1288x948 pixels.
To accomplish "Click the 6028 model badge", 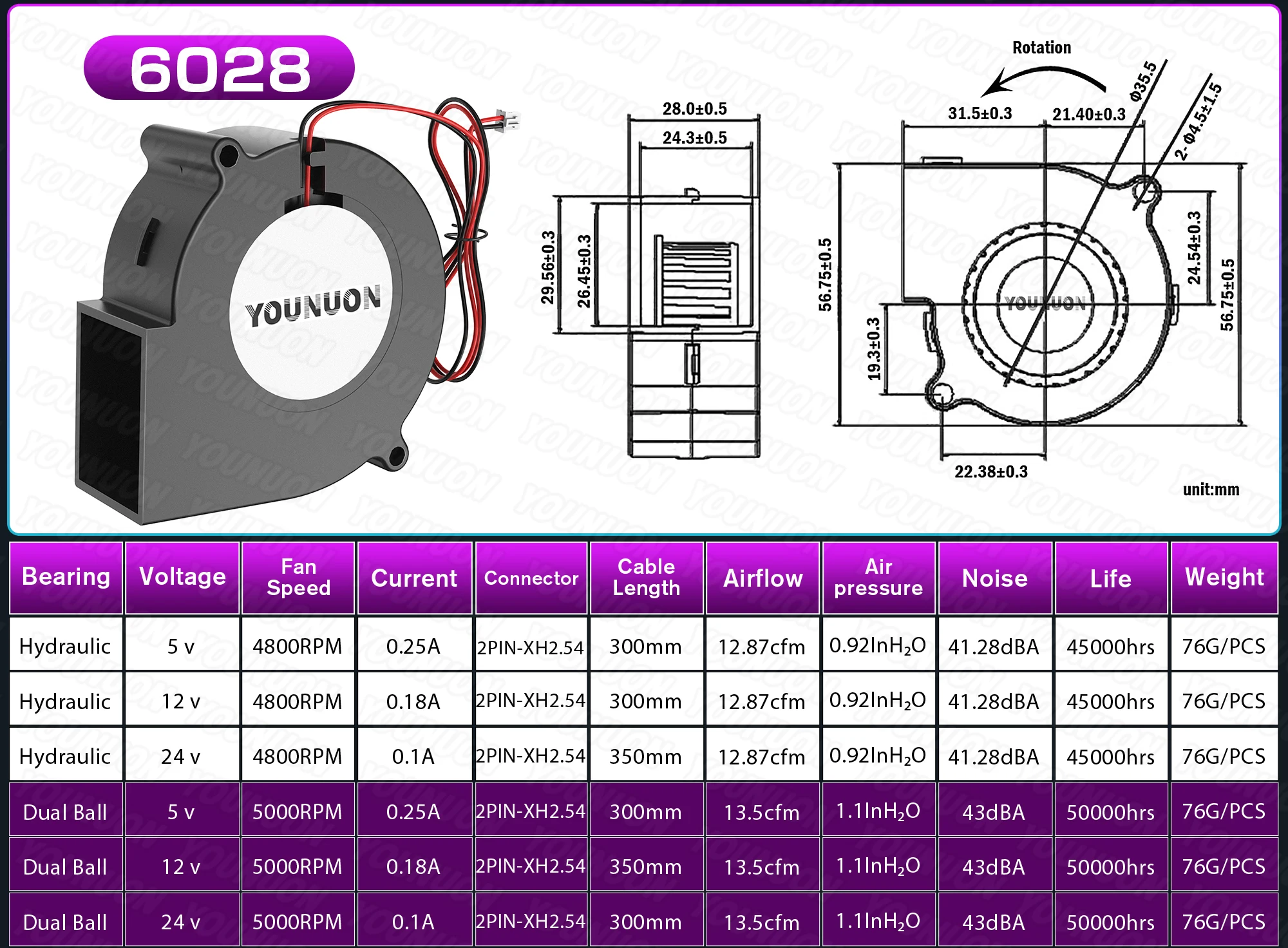I will (219, 68).
